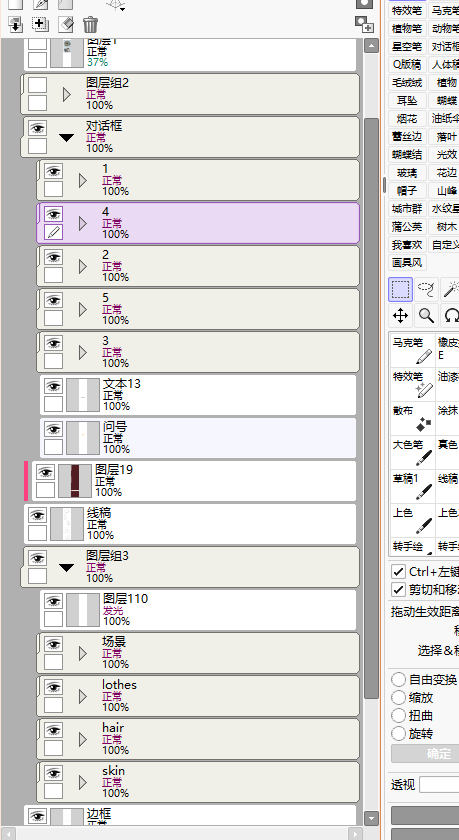Image resolution: width=459 pixels, height=840 pixels.
Task: Select the 自由变换 radio option
Action: [x=398, y=679]
